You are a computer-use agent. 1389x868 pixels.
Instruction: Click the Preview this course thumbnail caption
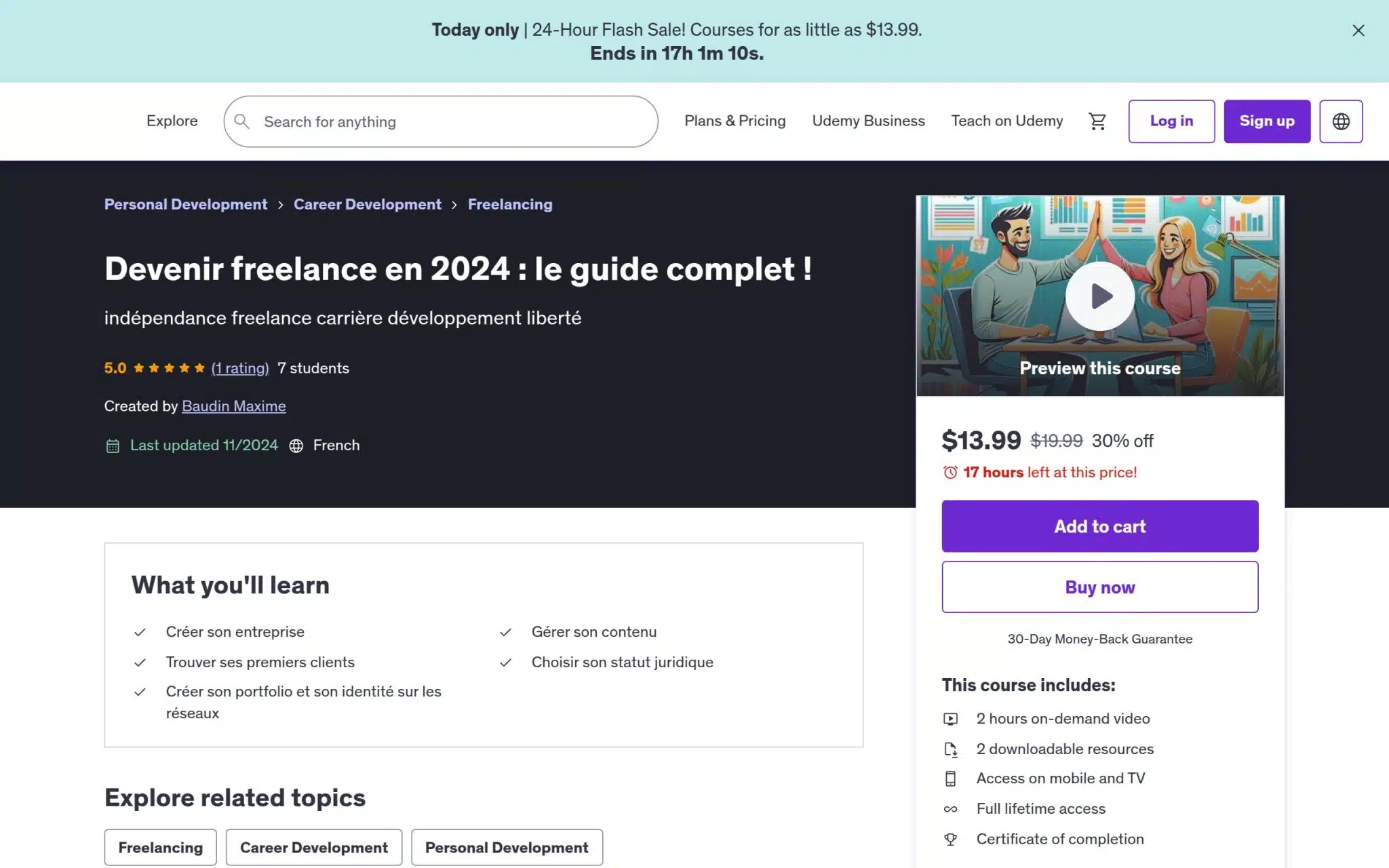(1099, 368)
